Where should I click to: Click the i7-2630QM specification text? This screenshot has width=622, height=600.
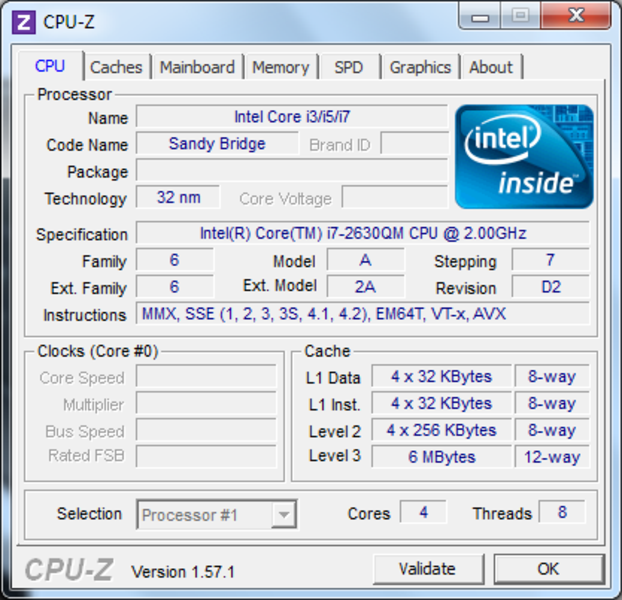363,233
